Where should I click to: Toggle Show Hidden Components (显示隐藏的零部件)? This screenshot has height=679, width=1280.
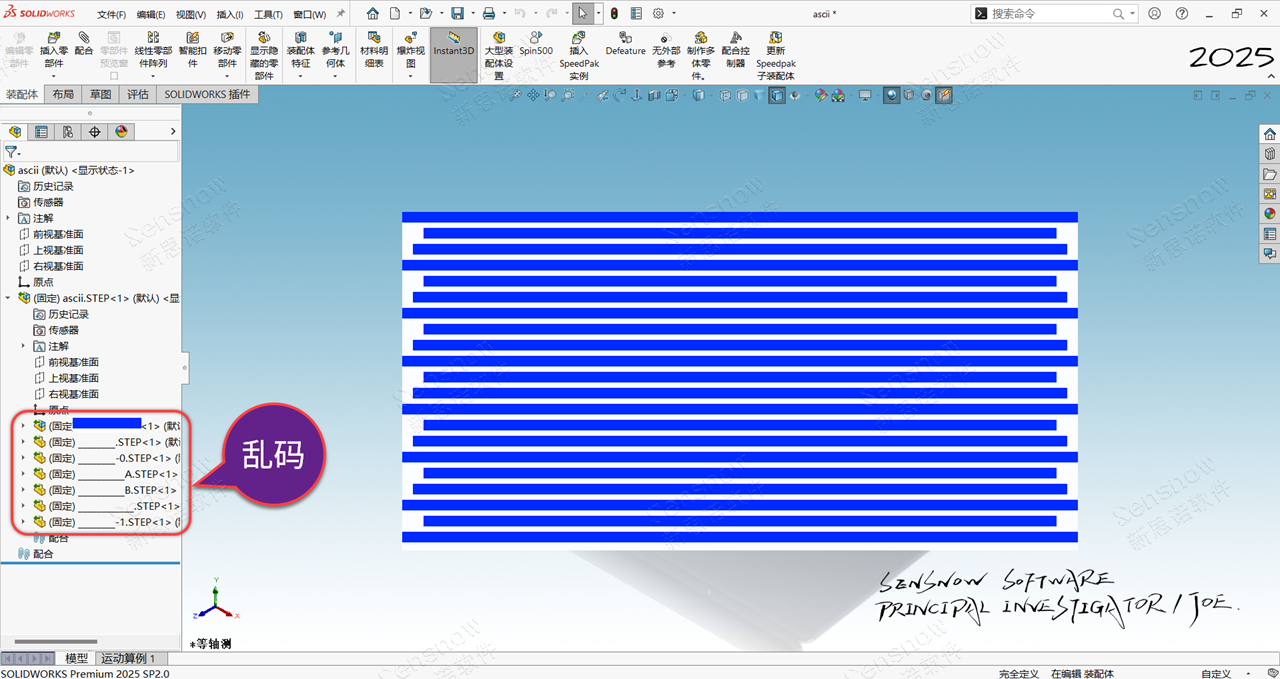[x=264, y=38]
